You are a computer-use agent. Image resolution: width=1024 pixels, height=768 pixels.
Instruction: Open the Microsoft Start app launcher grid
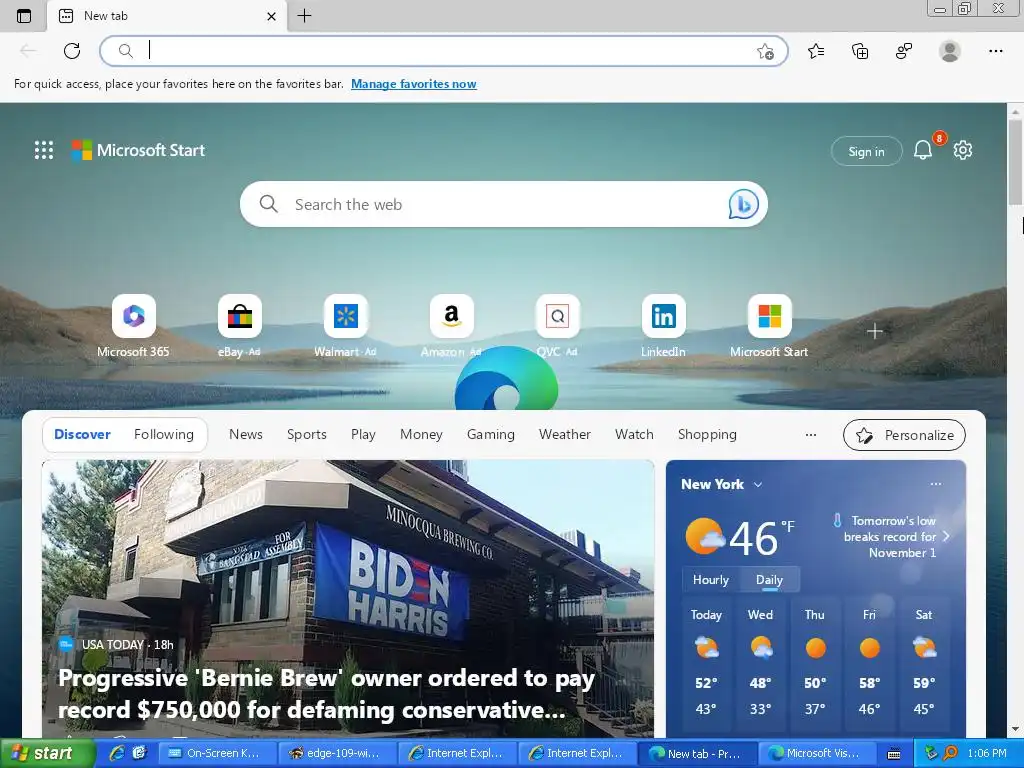[44, 150]
